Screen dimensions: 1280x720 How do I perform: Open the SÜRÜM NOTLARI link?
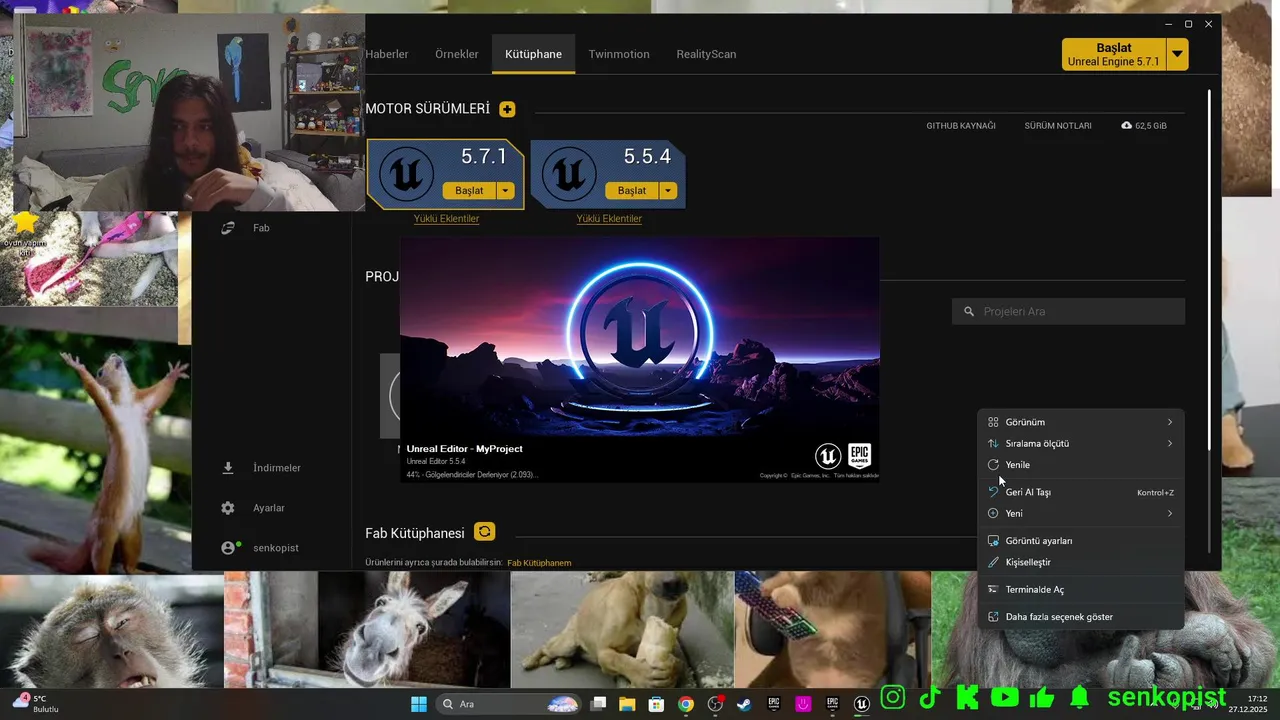point(1058,126)
